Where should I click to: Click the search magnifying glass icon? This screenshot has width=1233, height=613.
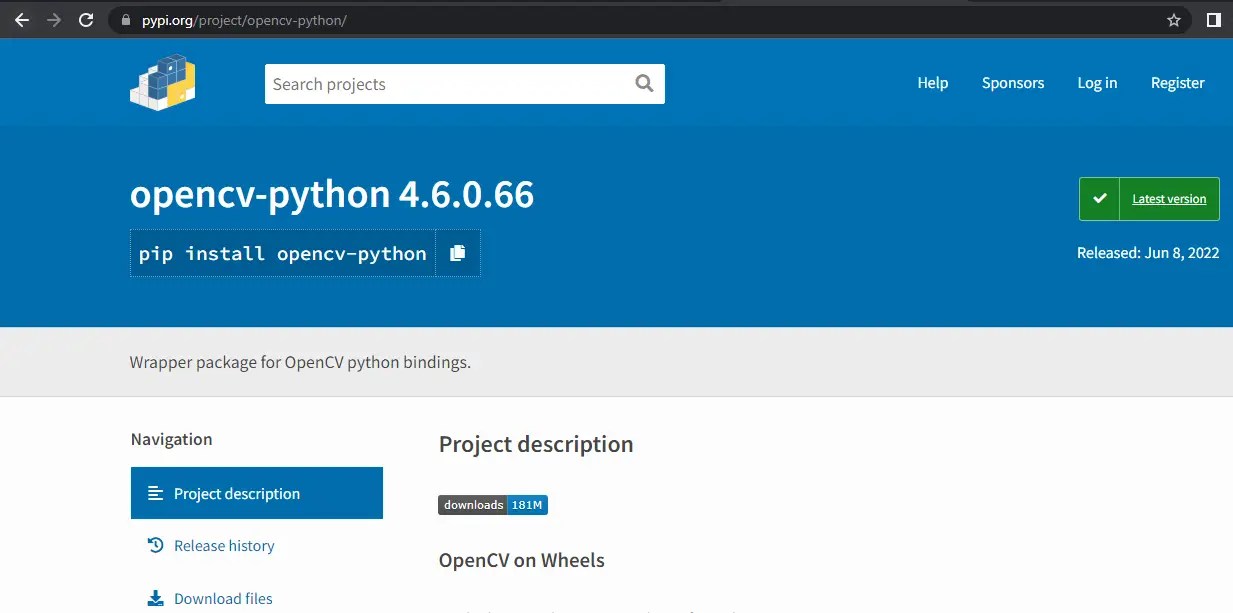[644, 84]
